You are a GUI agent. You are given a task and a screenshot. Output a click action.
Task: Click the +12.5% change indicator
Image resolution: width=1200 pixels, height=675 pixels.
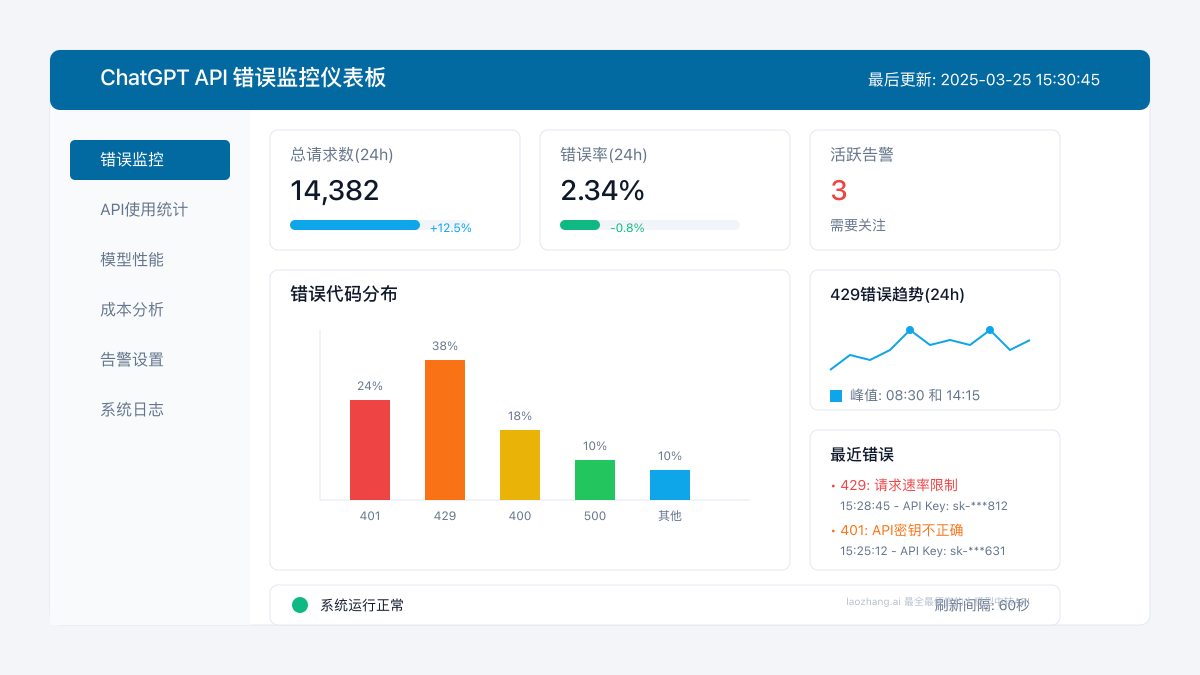pyautogui.click(x=451, y=228)
